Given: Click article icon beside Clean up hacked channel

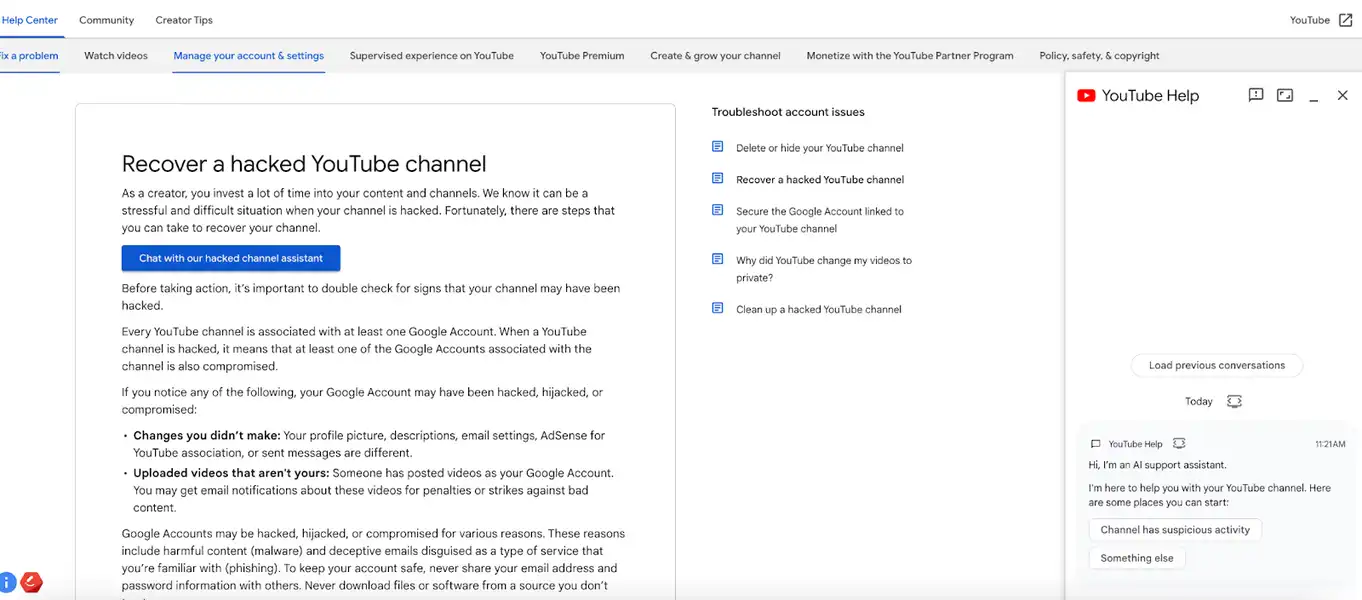Looking at the screenshot, I should coord(717,309).
